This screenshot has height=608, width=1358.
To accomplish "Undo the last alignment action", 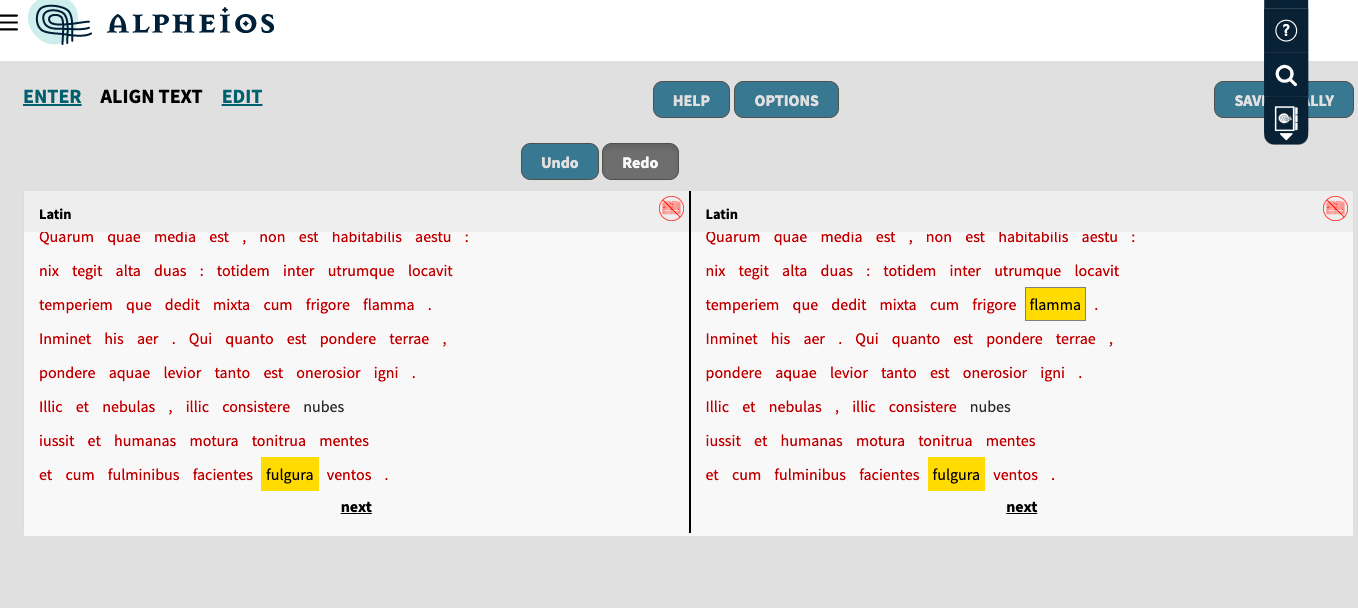I will (559, 161).
